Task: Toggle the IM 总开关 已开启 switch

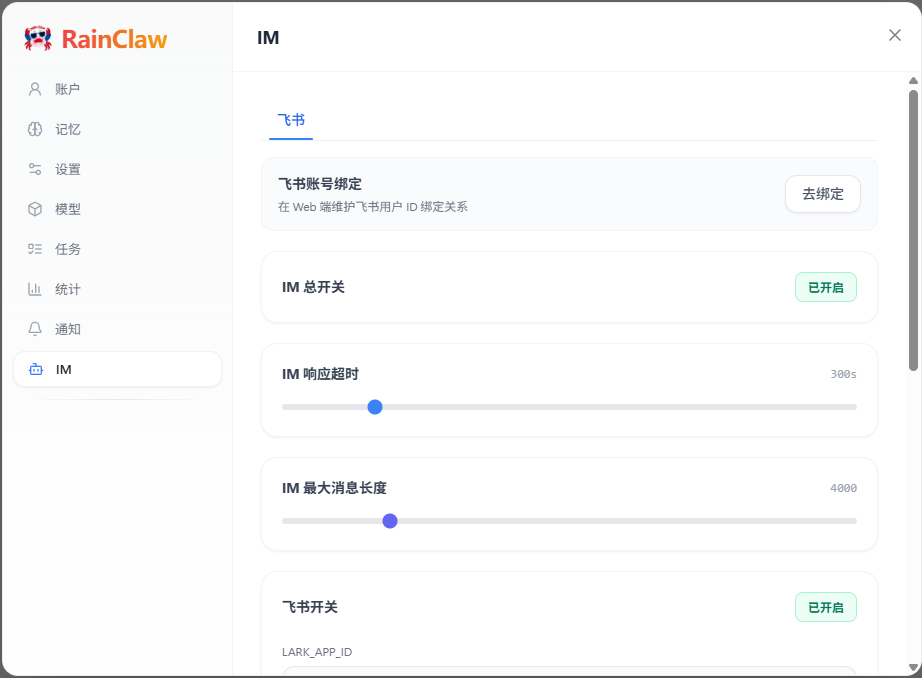Action: pos(825,287)
